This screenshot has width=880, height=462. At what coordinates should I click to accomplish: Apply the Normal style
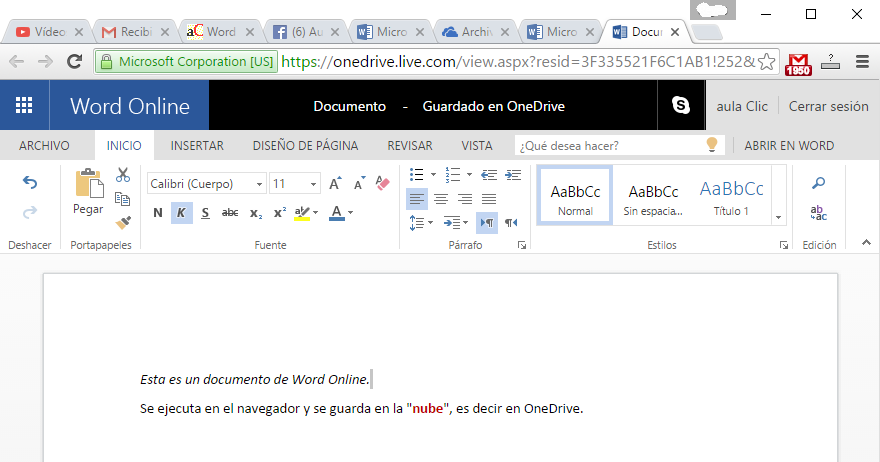click(575, 196)
